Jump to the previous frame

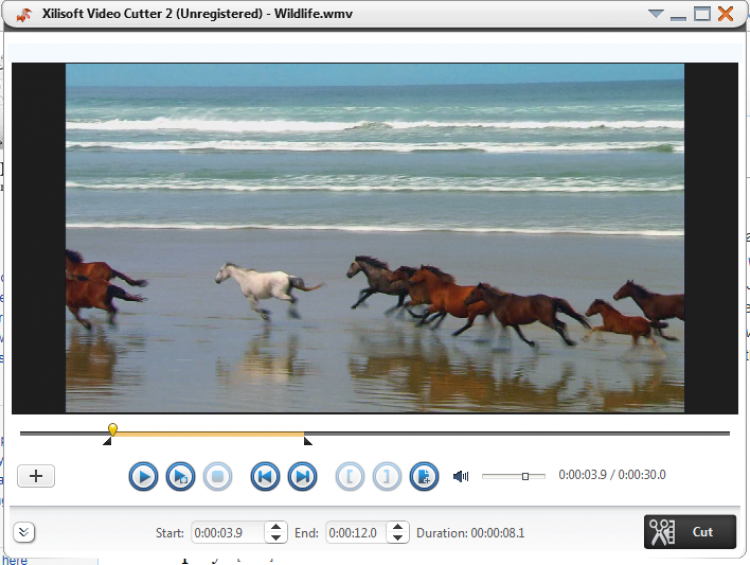click(x=264, y=477)
